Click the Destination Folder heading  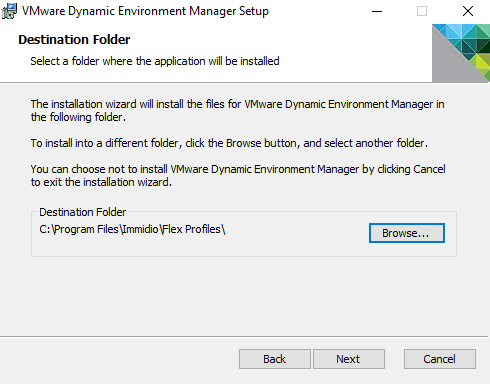click(x=74, y=40)
